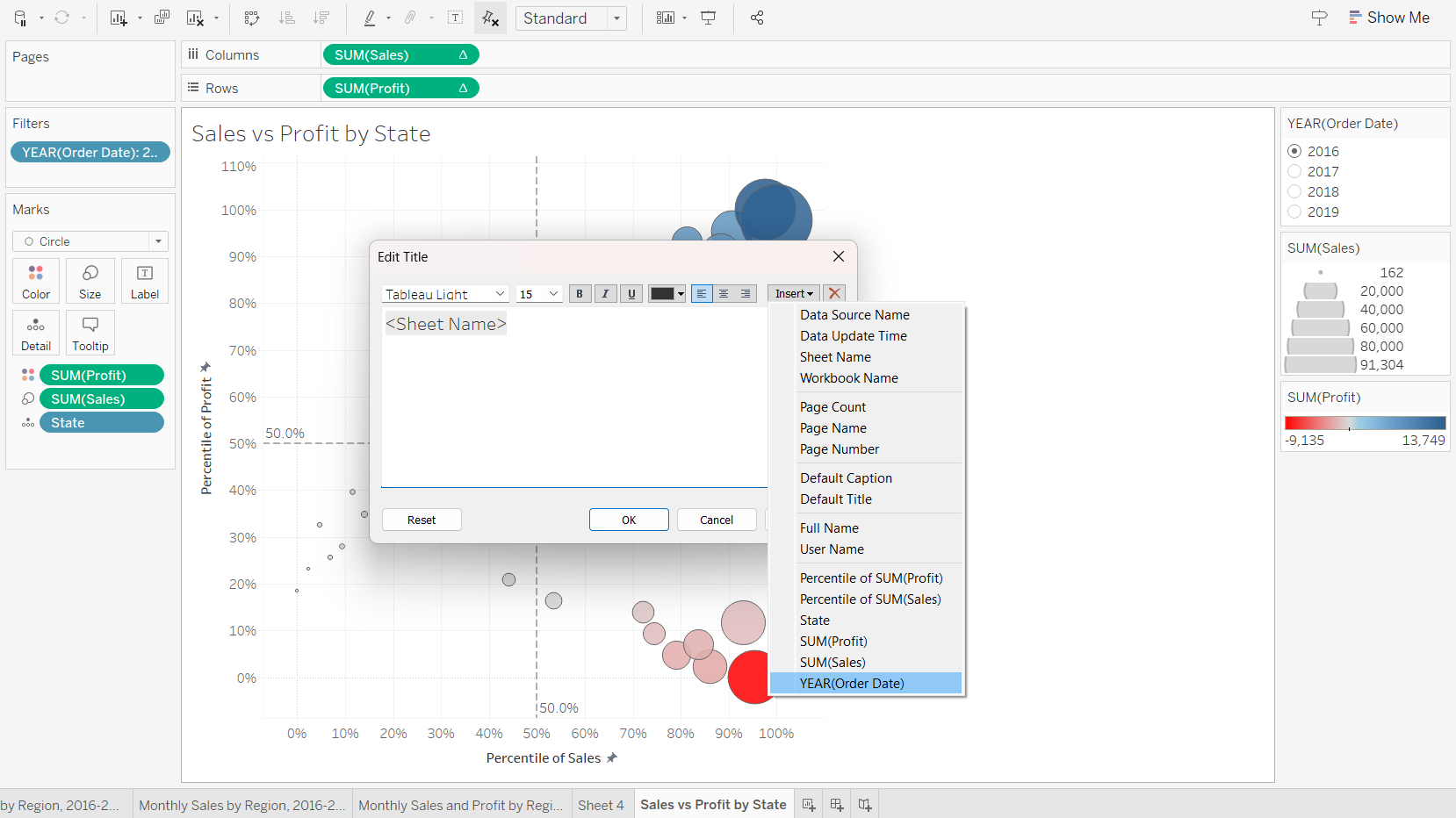Click the Reset button in Edit Title
Screen dimensions: 1456x818
422,520
